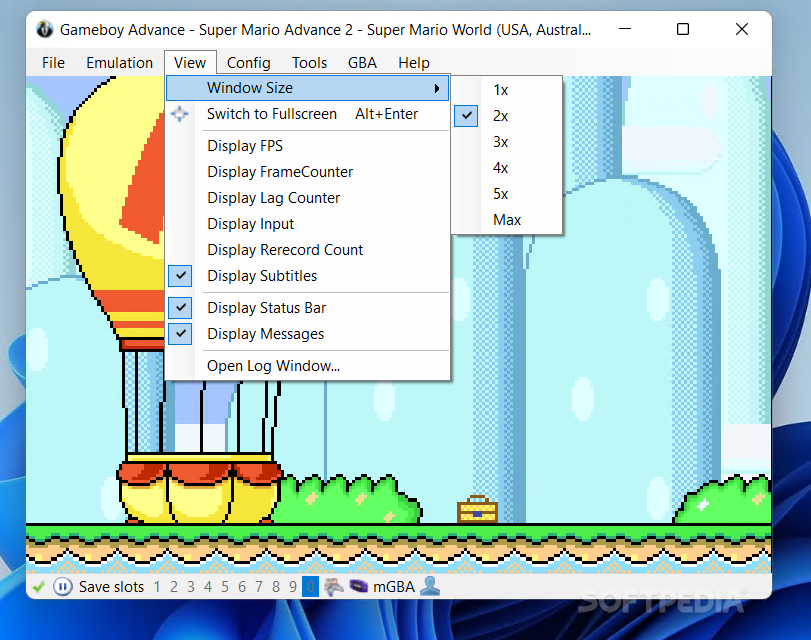Set window size to 4x

point(507,168)
